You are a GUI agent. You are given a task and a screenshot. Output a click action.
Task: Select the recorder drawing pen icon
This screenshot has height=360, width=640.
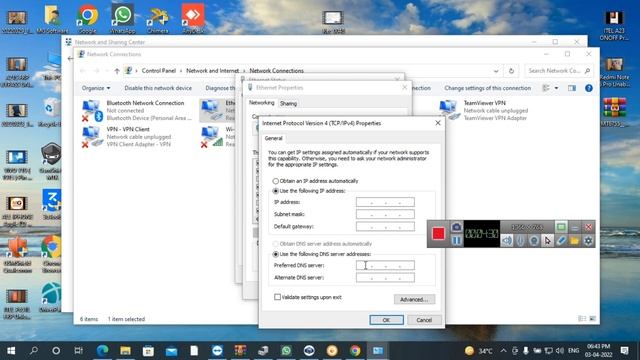coord(561,241)
